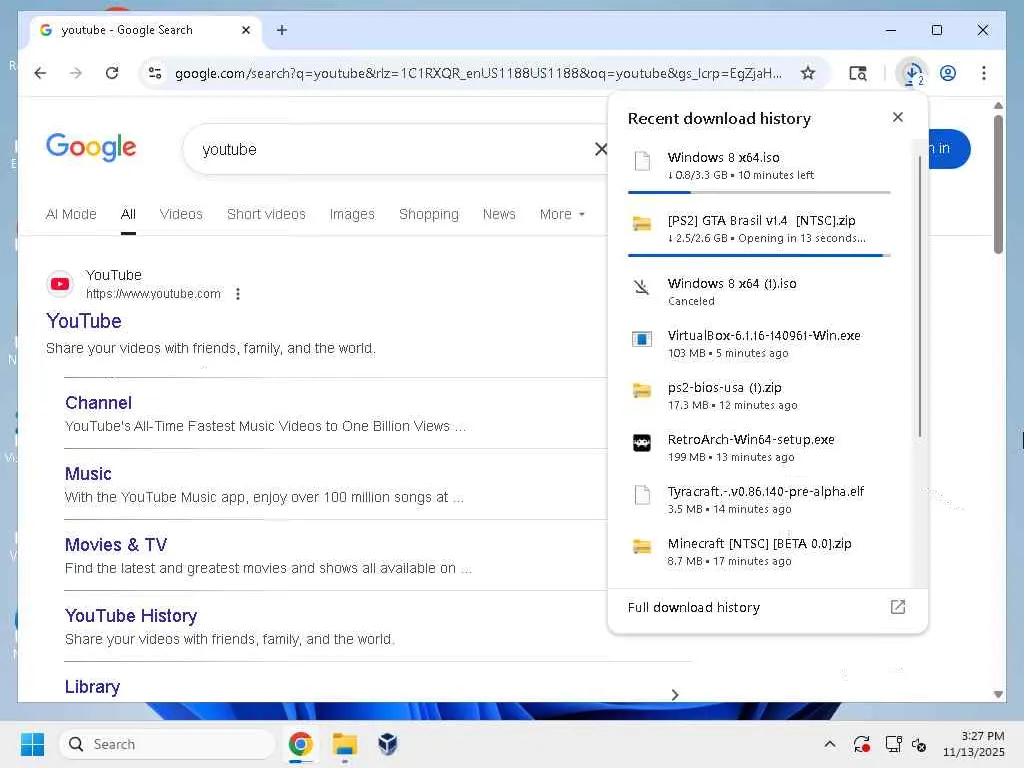1024x768 pixels.
Task: Click the GTA Brasil zip folder icon
Action: [x=642, y=224]
